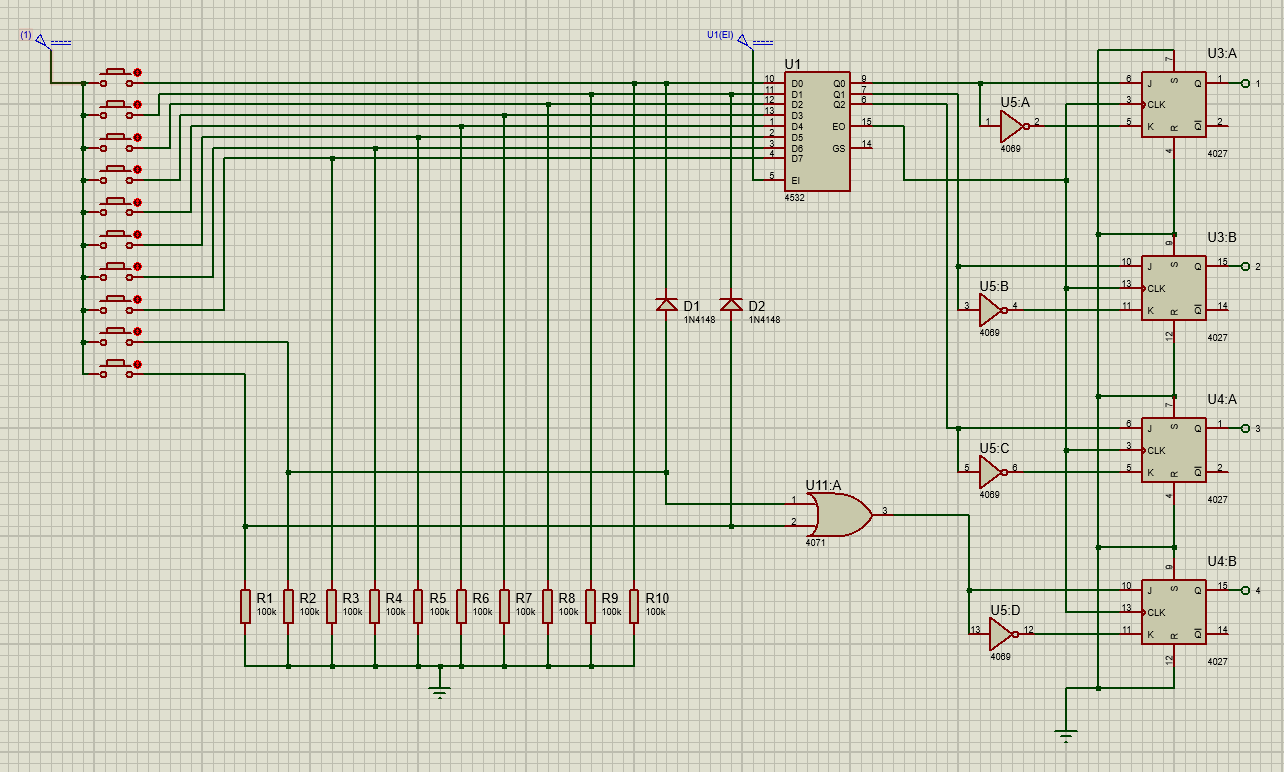
Task: Click the U3:B reference label
Action: point(1222,237)
